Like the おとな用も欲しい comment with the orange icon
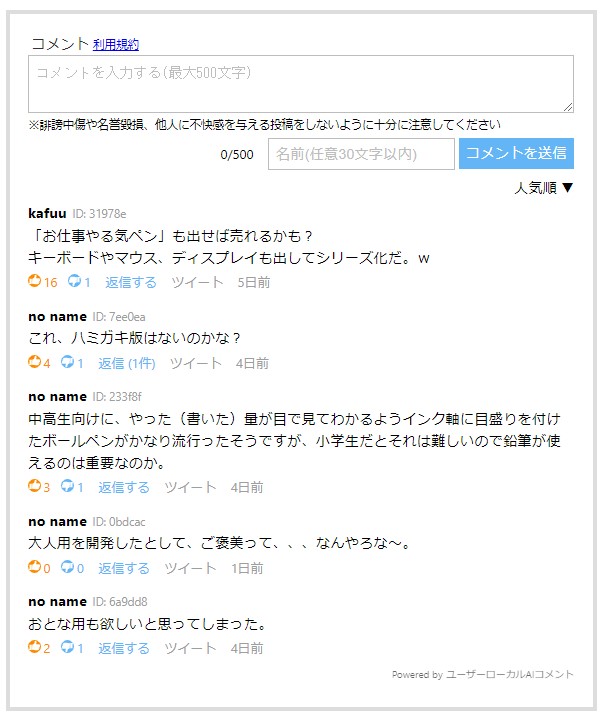 click(35, 648)
